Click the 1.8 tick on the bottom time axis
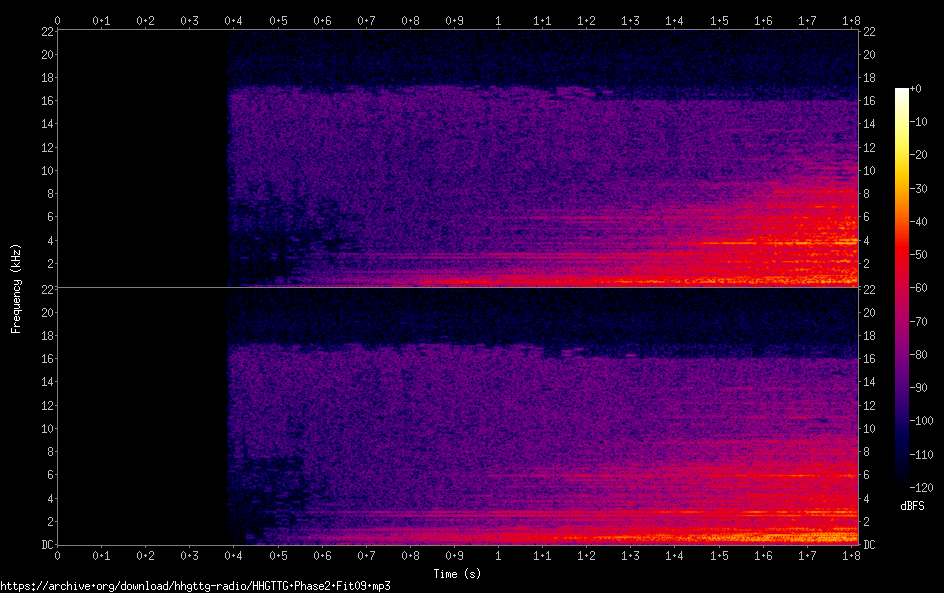This screenshot has height=593, width=944. coord(850,555)
